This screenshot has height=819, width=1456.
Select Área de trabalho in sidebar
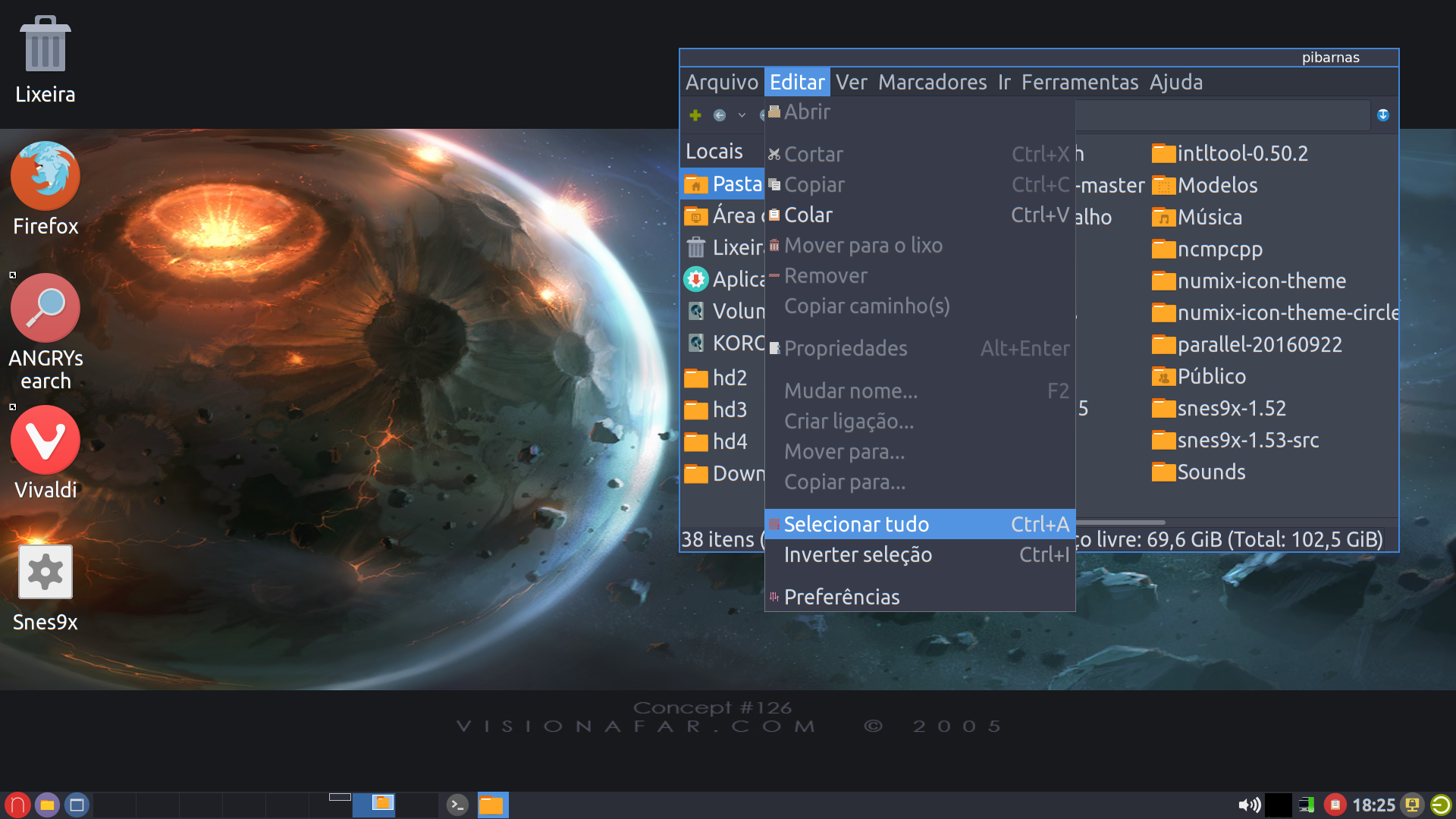[723, 215]
